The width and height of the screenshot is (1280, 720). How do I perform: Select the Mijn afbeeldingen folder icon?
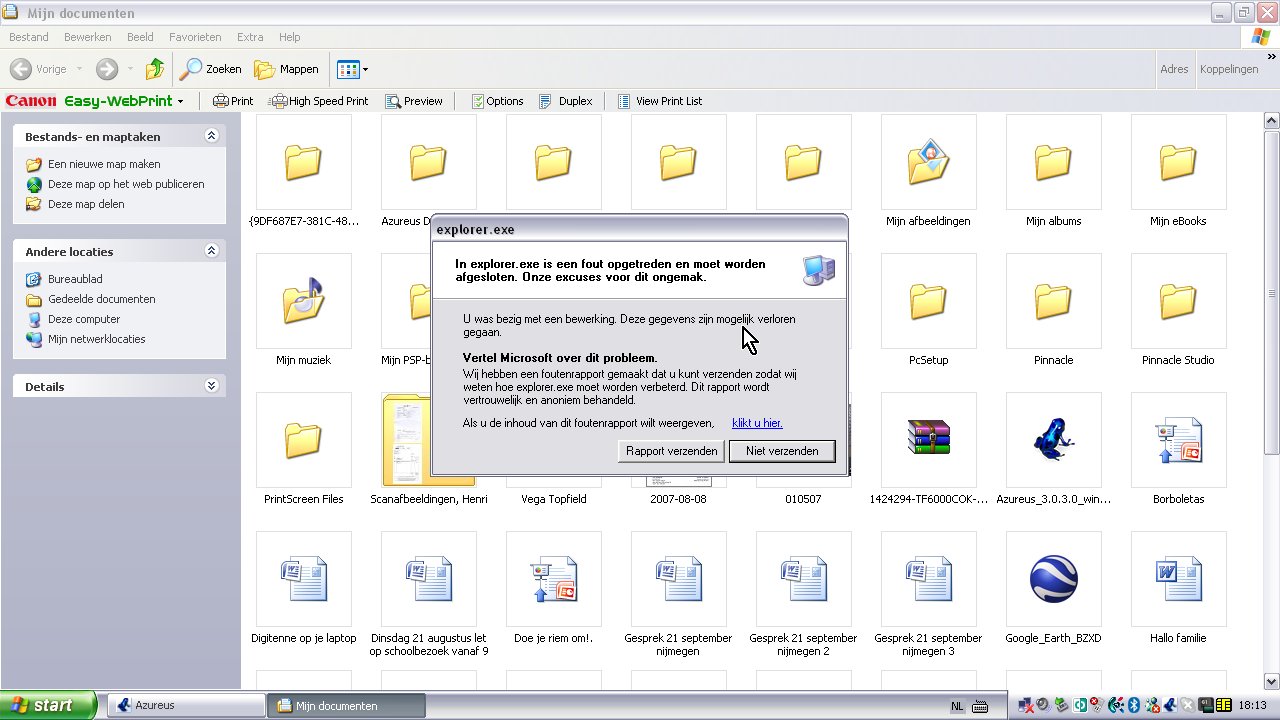[928, 162]
